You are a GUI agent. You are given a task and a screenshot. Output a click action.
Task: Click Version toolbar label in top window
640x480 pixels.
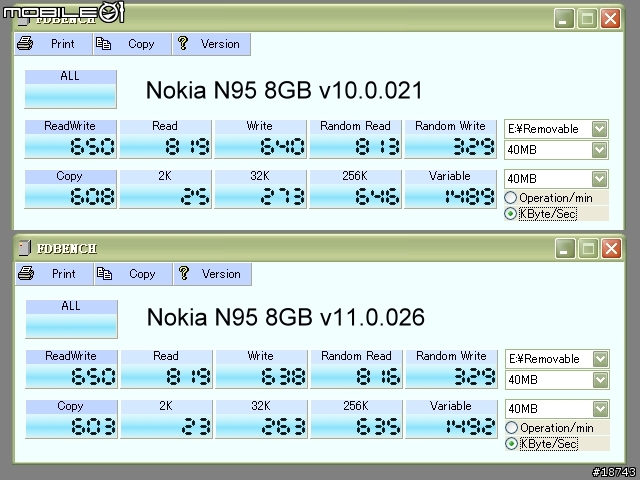click(x=220, y=44)
